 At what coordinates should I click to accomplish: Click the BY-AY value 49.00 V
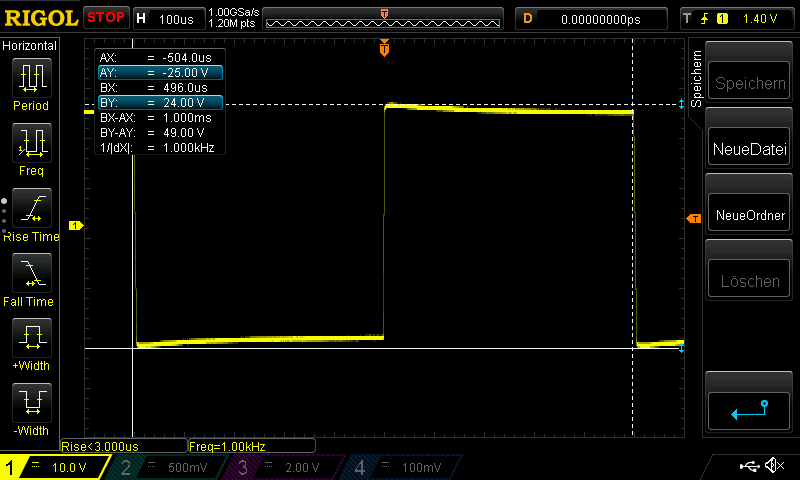click(184, 133)
